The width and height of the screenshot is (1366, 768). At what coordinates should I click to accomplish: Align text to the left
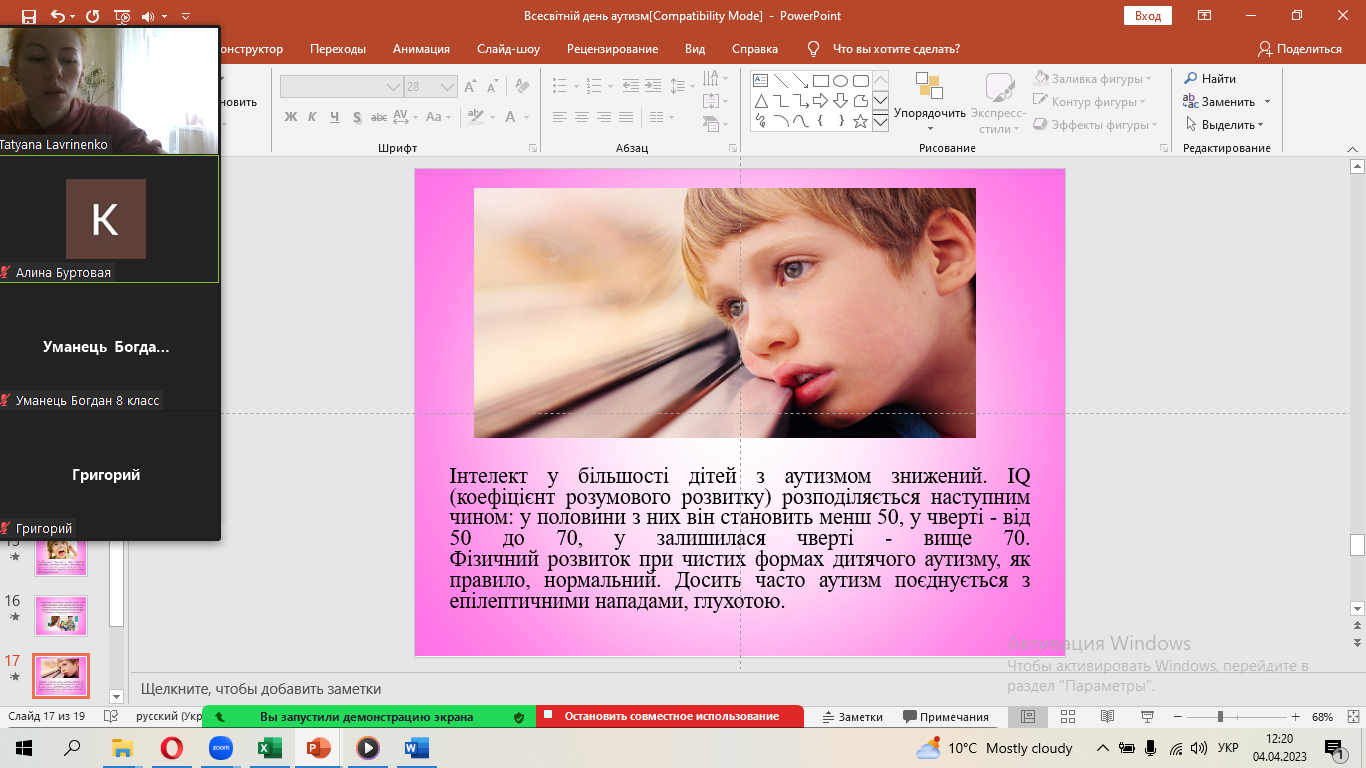pos(560,117)
